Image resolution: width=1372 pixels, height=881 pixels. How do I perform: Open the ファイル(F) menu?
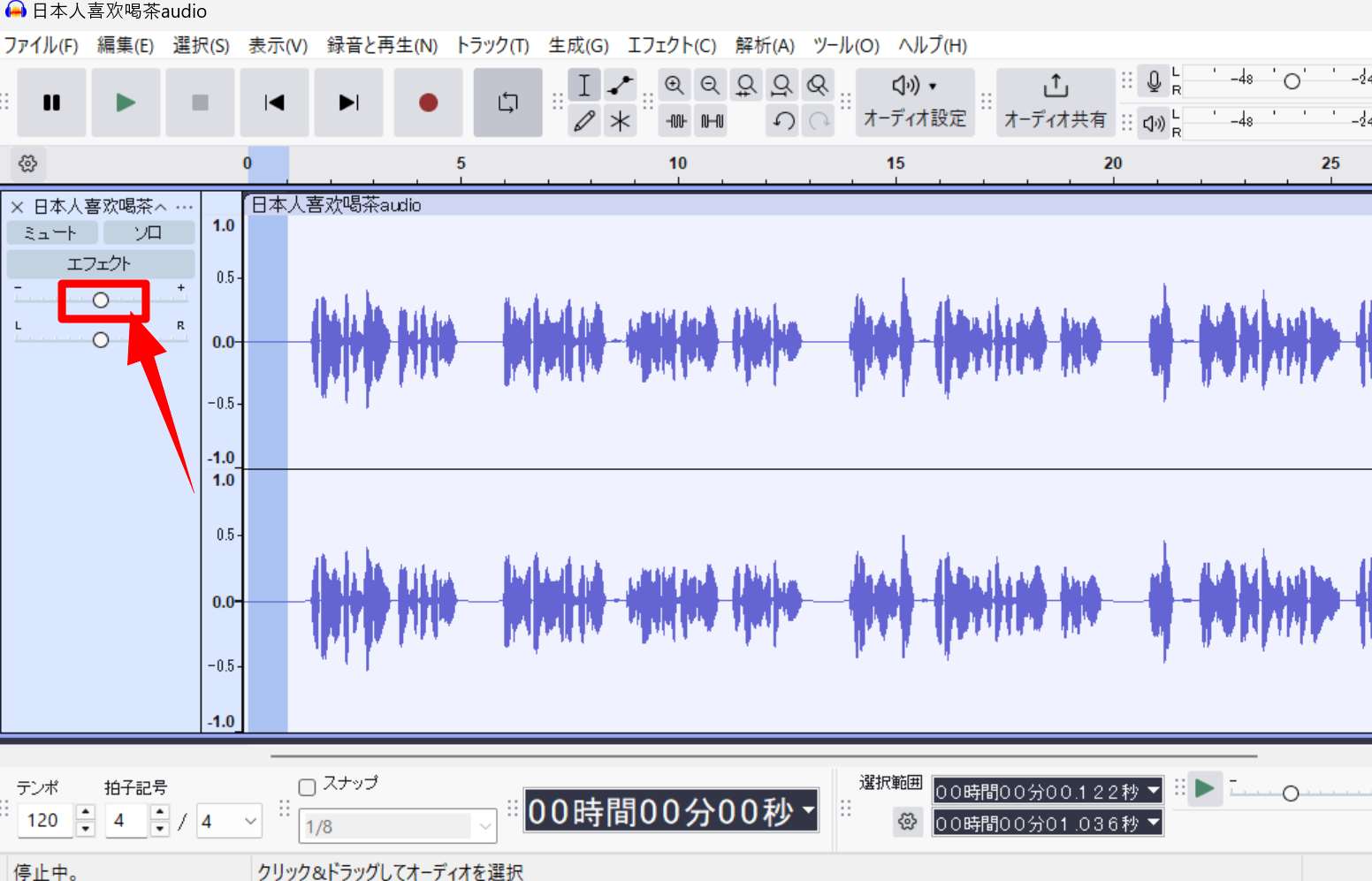tap(42, 45)
